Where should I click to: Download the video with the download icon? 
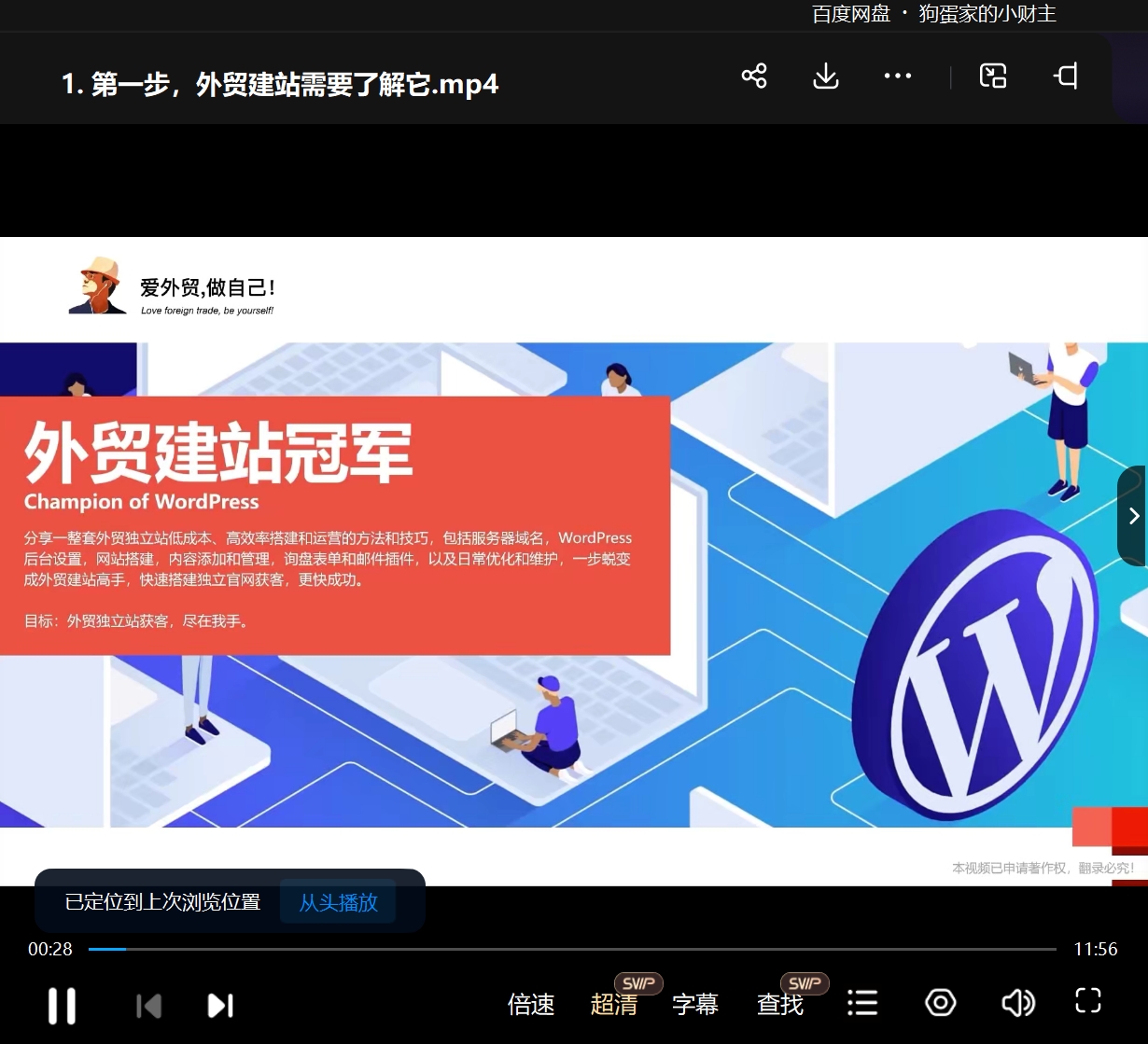click(826, 77)
